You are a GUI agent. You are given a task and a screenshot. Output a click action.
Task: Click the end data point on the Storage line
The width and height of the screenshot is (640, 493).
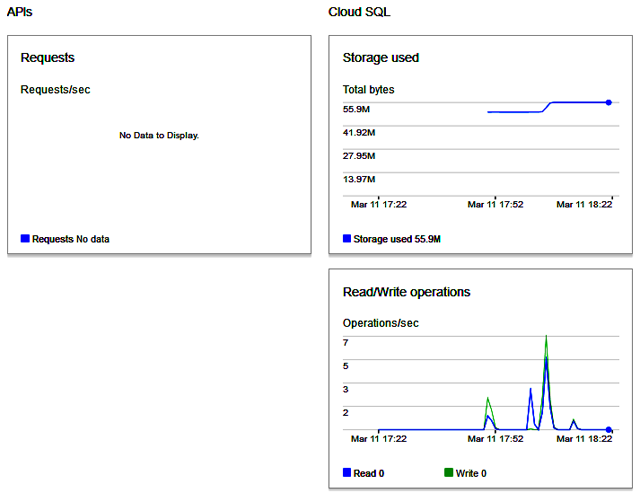point(609,102)
